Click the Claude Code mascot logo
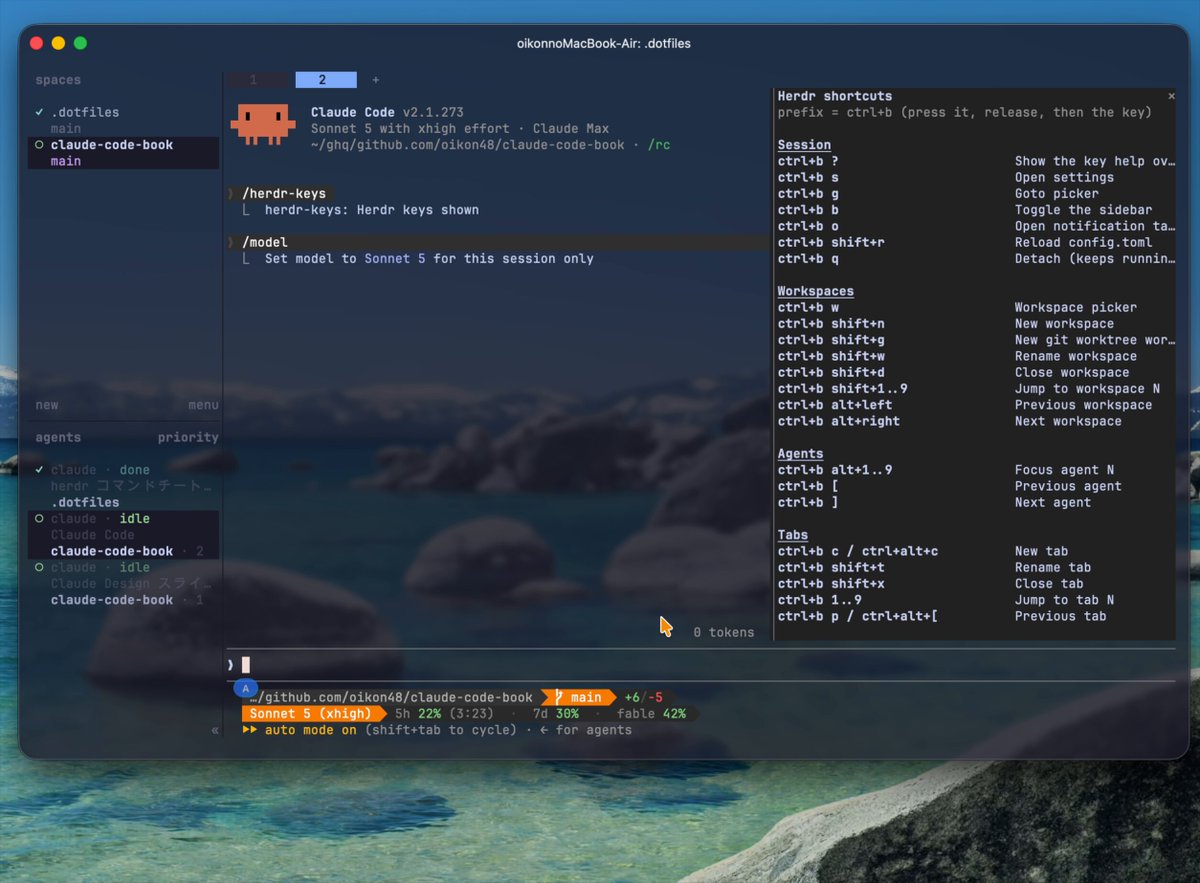The width and height of the screenshot is (1200, 883). pyautogui.click(x=262, y=123)
